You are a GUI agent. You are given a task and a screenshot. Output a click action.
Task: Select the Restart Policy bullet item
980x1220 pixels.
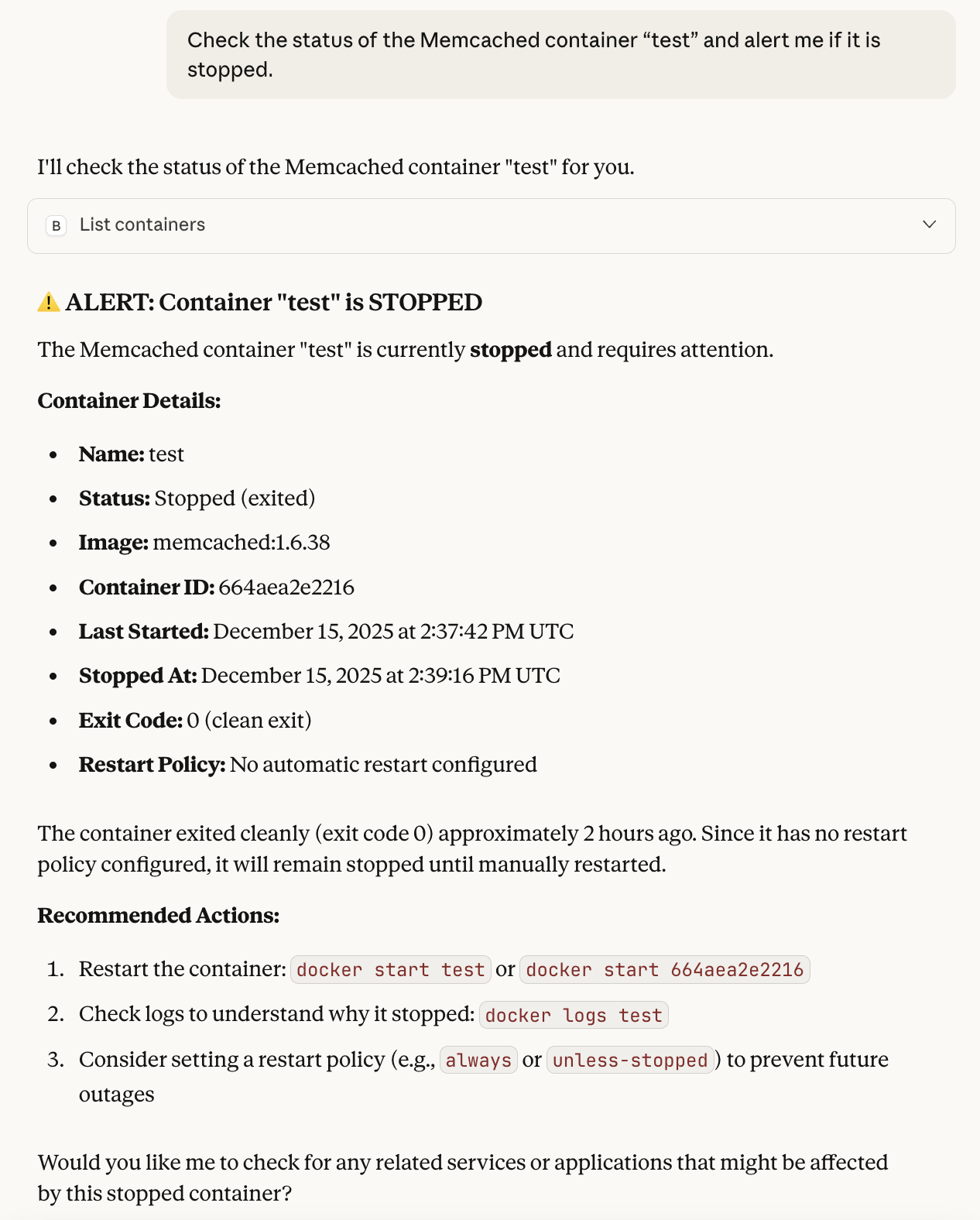tap(307, 765)
